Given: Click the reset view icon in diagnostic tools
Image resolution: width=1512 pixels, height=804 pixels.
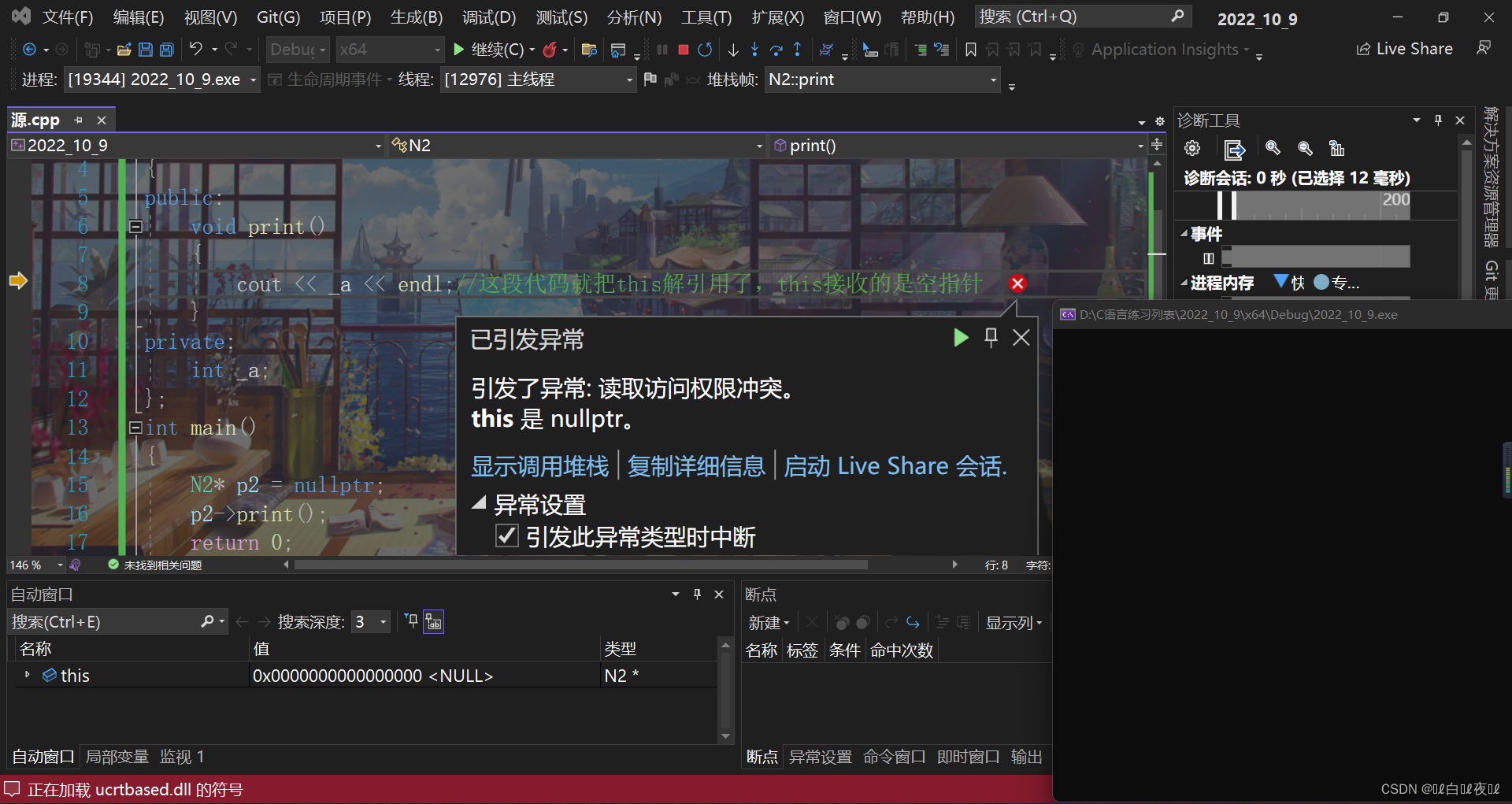Looking at the screenshot, I should (1336, 148).
